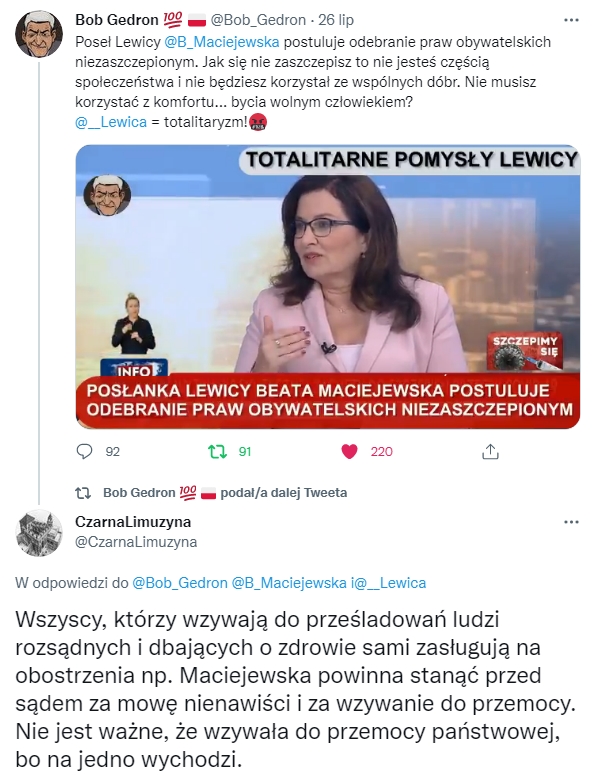596x780 pixels.
Task: Select the Bob Gedron display name
Action: pos(116,20)
